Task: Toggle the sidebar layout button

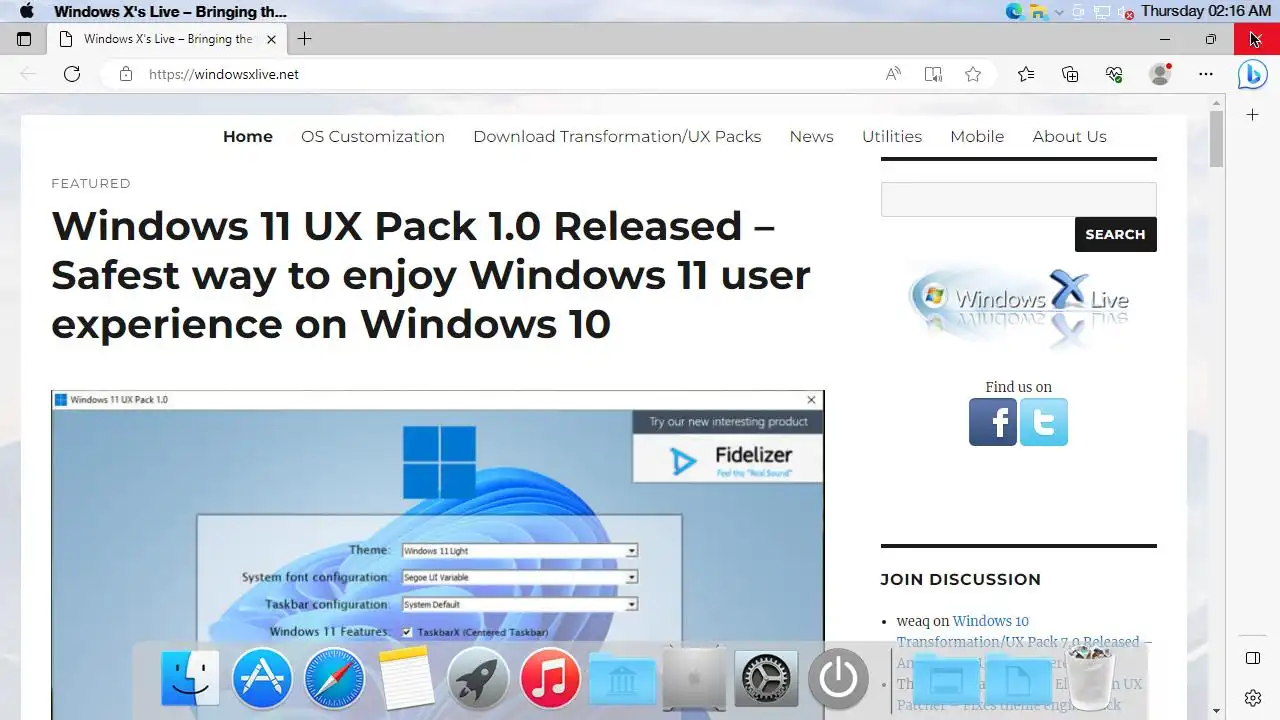Action: coord(1252,658)
